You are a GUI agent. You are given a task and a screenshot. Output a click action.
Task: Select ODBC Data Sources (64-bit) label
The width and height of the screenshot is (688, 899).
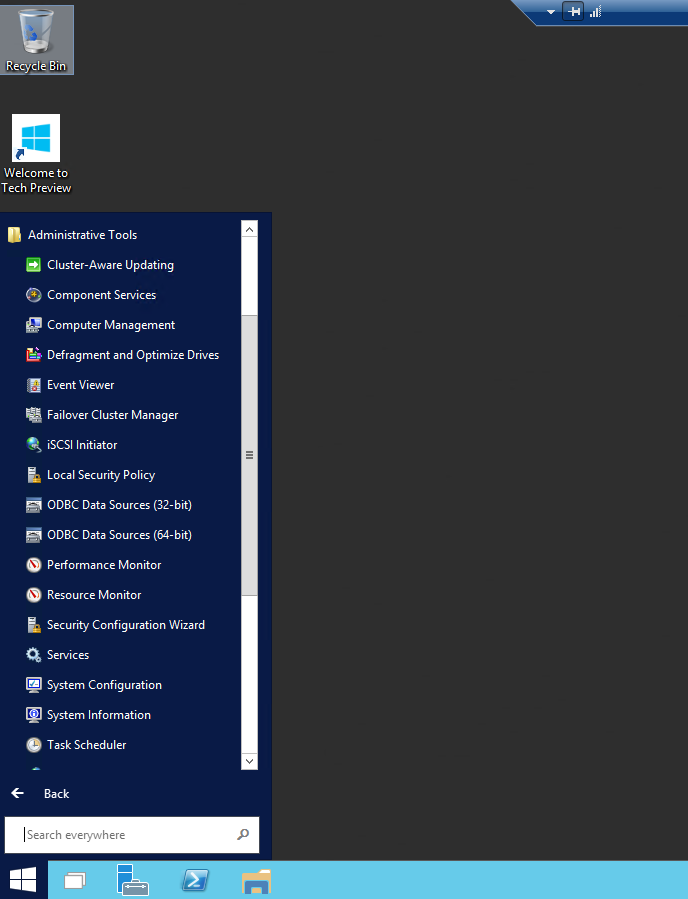[x=119, y=535]
